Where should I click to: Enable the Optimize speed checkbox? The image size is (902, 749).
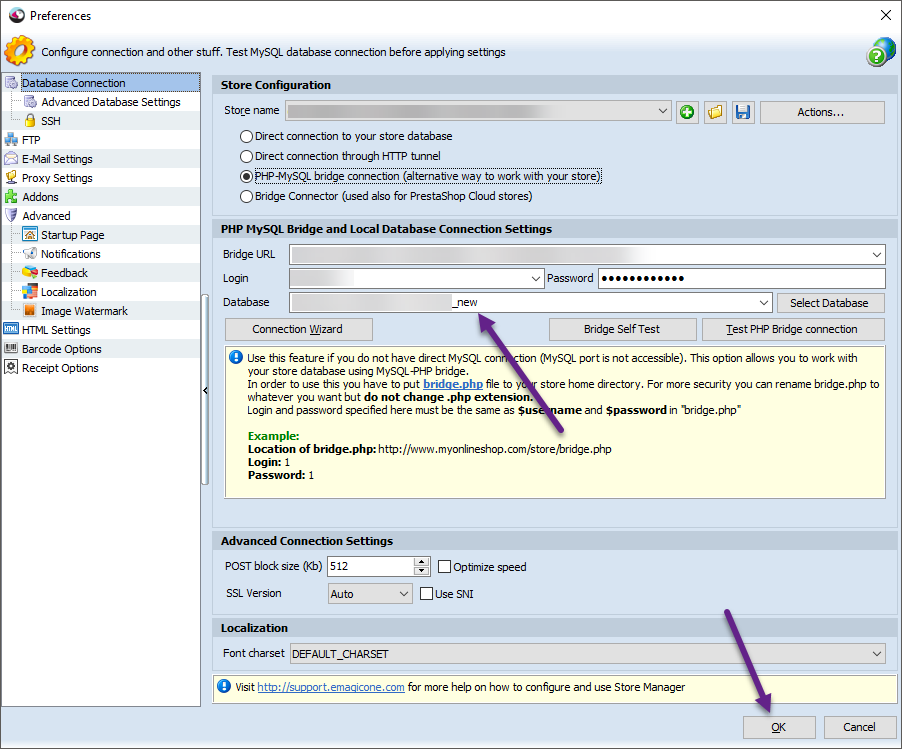444,567
